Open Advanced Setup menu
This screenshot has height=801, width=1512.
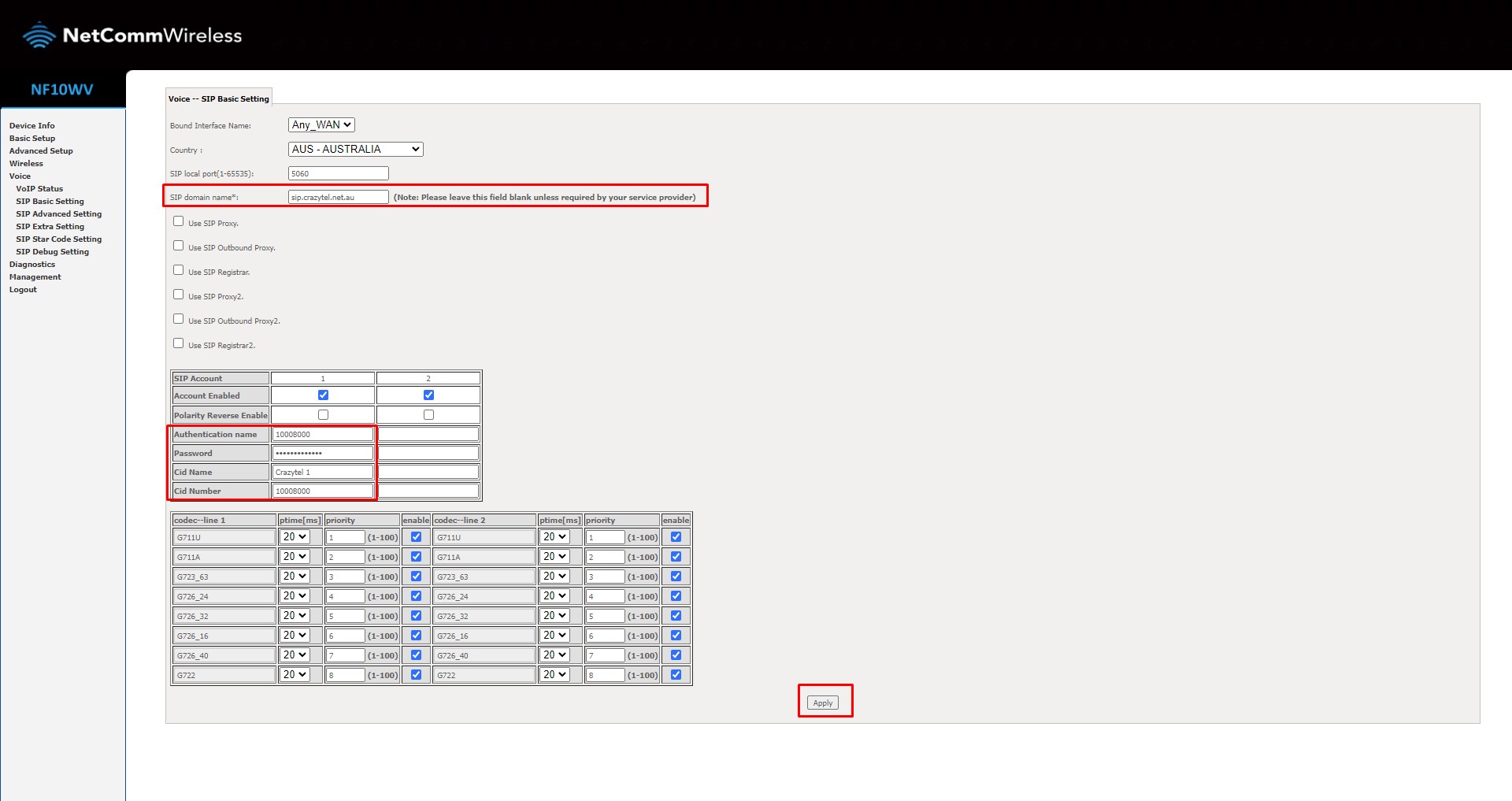coord(41,150)
